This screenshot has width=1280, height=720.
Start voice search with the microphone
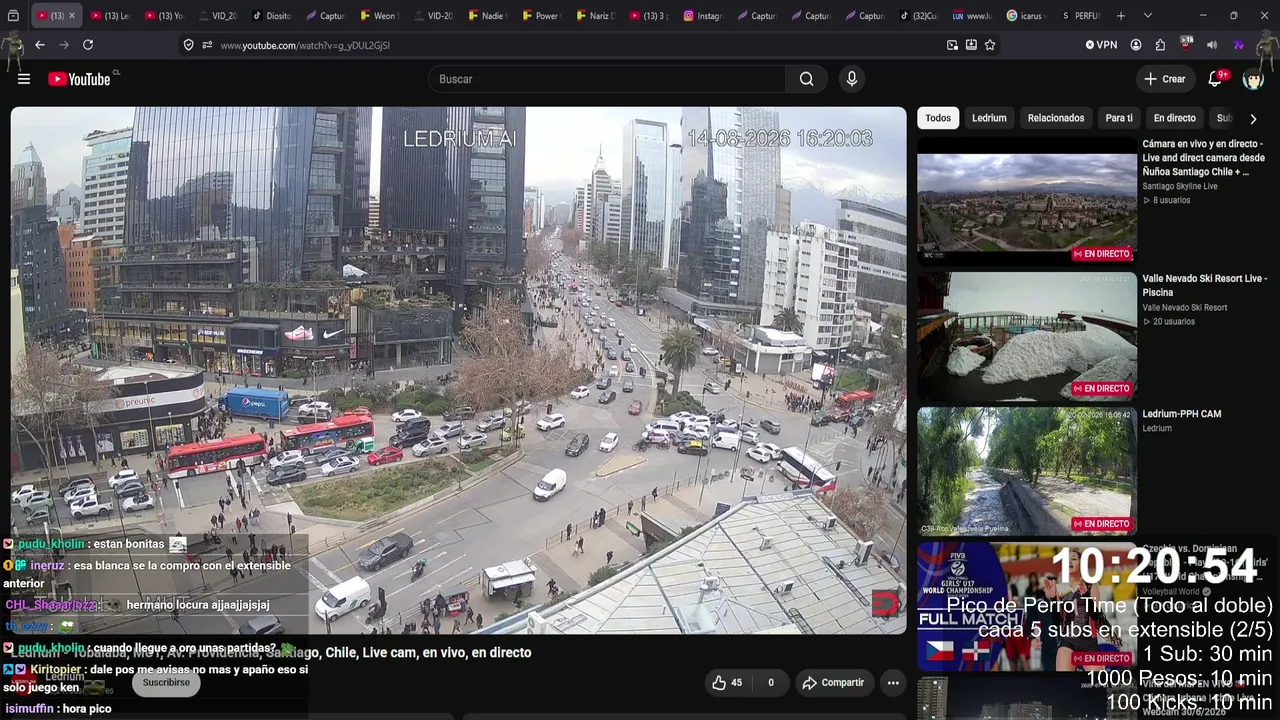[x=851, y=79]
